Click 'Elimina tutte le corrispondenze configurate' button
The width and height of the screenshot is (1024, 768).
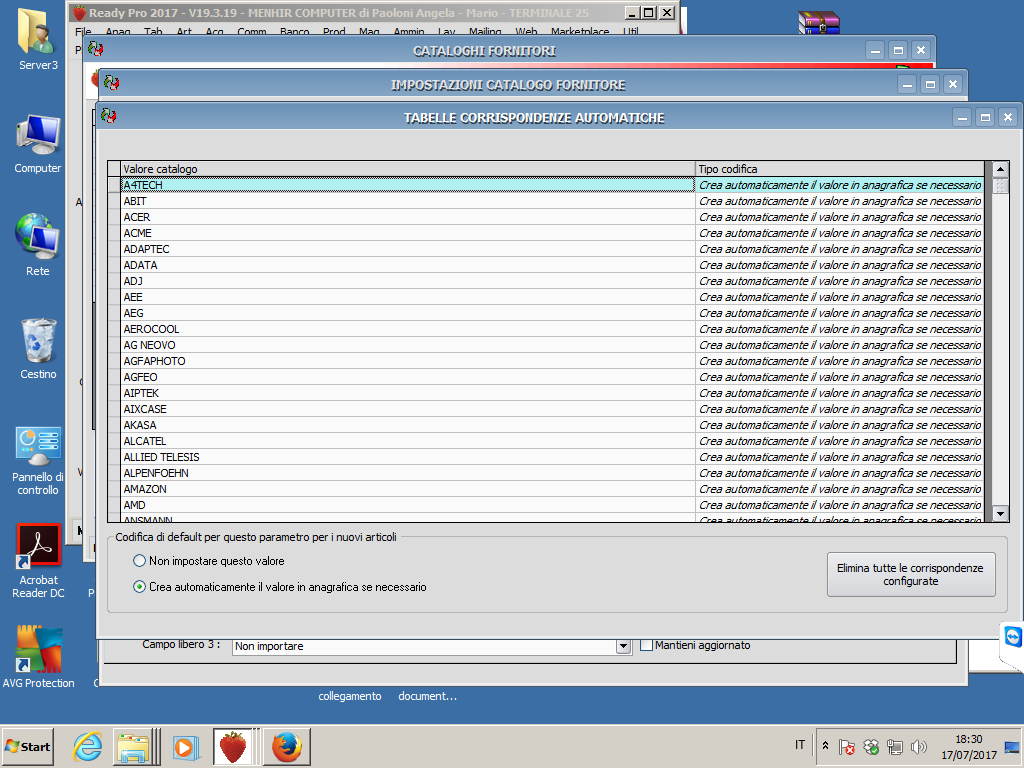[x=910, y=575]
